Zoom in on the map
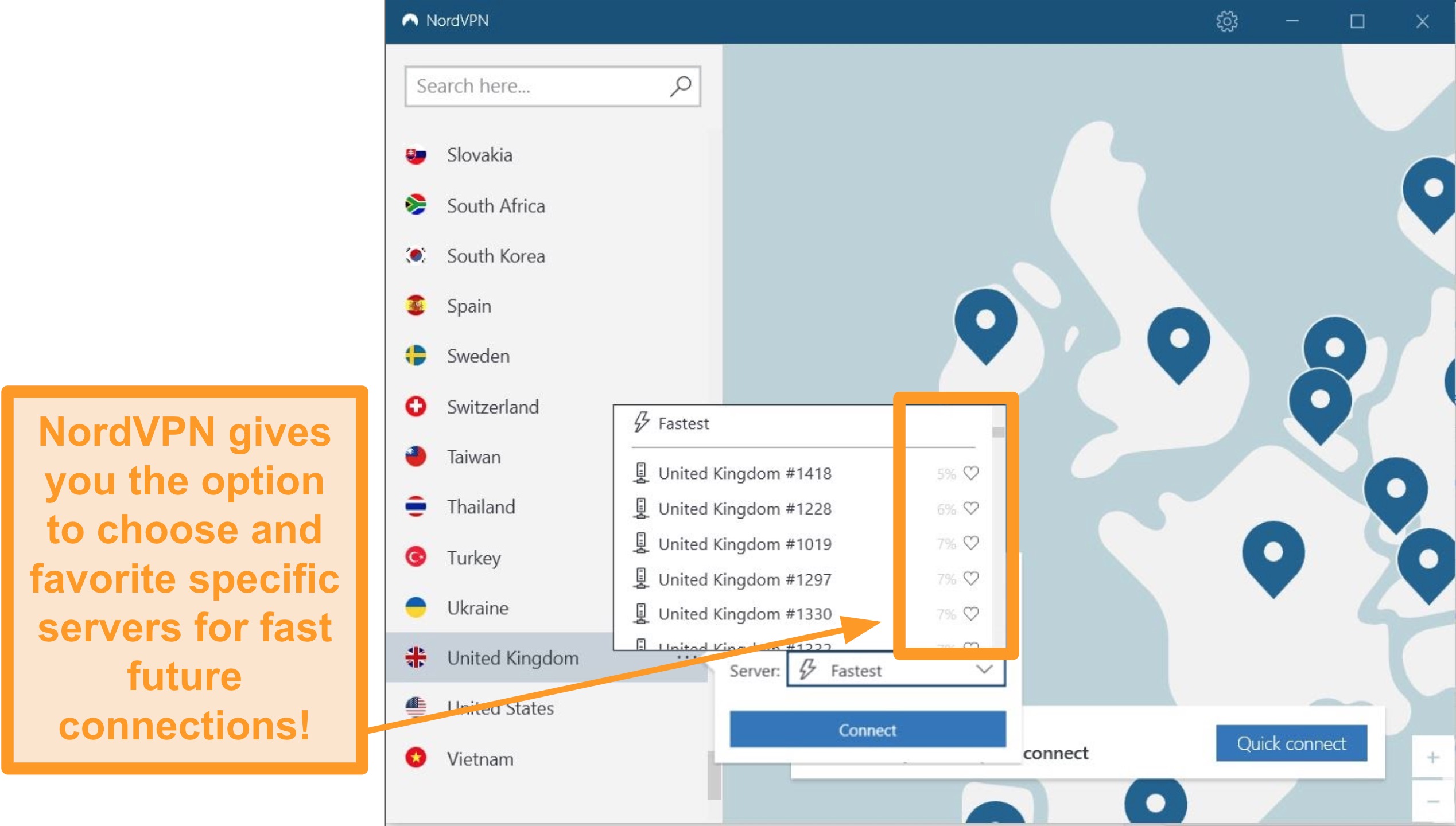 coord(1432,757)
